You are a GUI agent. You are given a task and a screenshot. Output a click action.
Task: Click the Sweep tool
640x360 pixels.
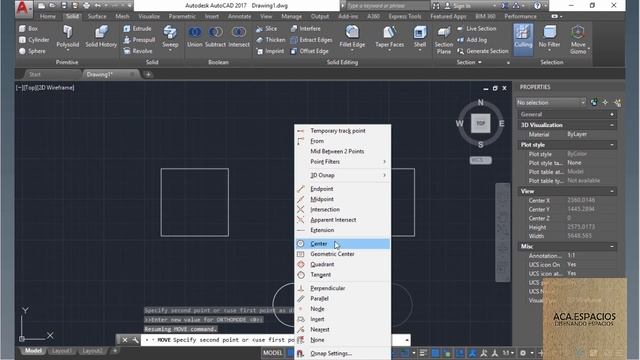[x=170, y=38]
